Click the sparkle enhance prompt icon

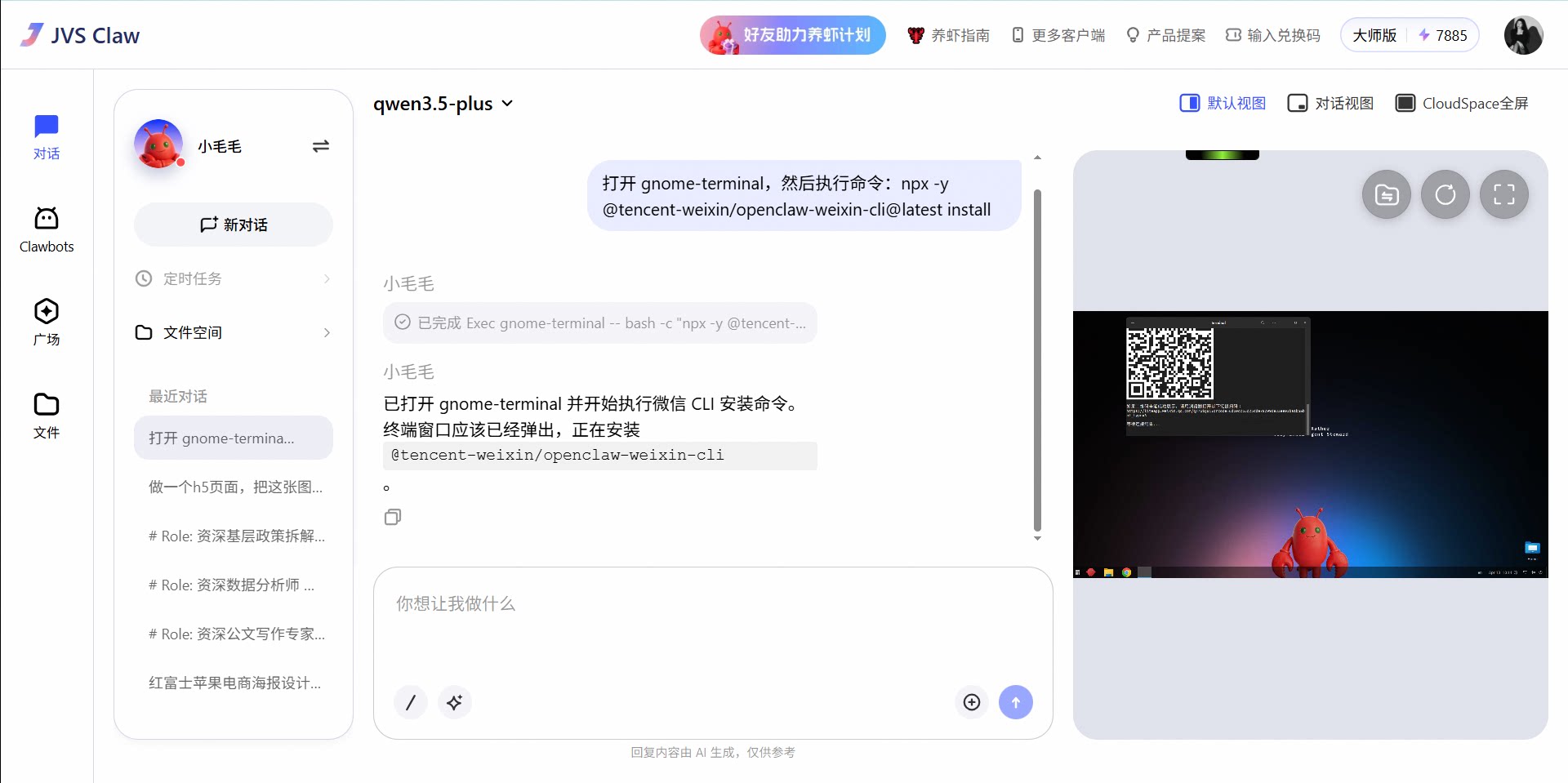pos(455,702)
